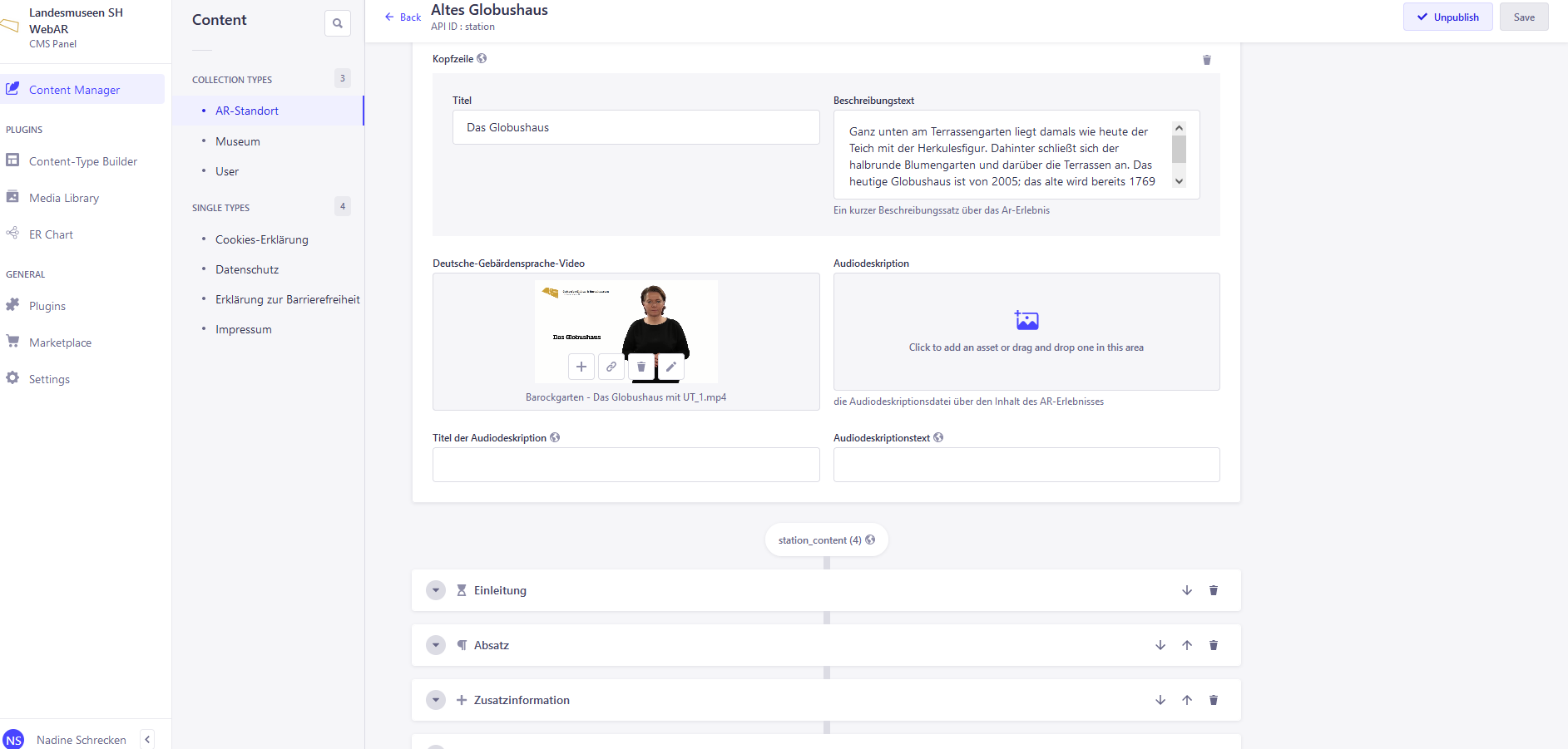This screenshot has width=1568, height=749.
Task: Click the Save button
Action: tap(1524, 17)
